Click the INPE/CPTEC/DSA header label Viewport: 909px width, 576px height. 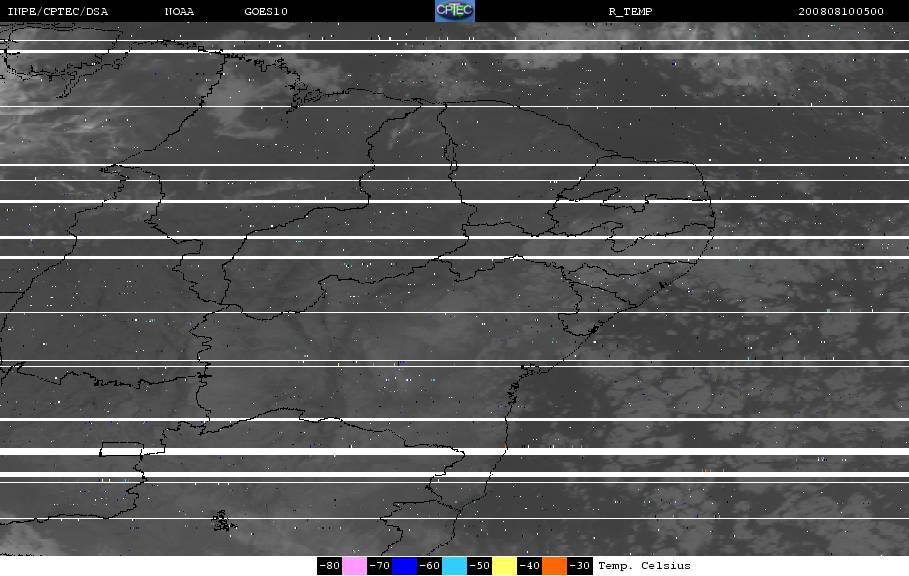coord(57,12)
